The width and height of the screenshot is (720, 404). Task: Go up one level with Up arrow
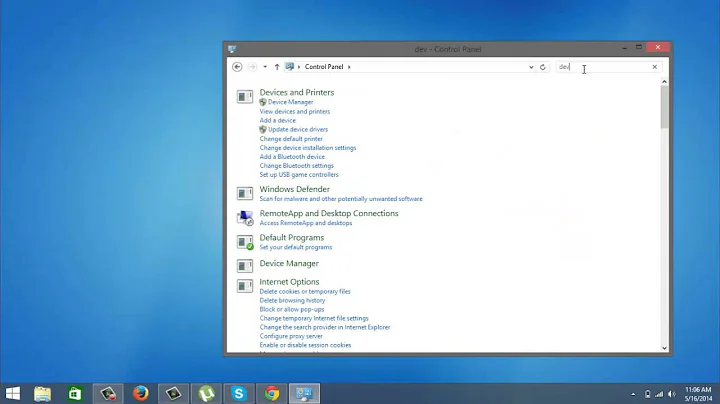point(277,67)
